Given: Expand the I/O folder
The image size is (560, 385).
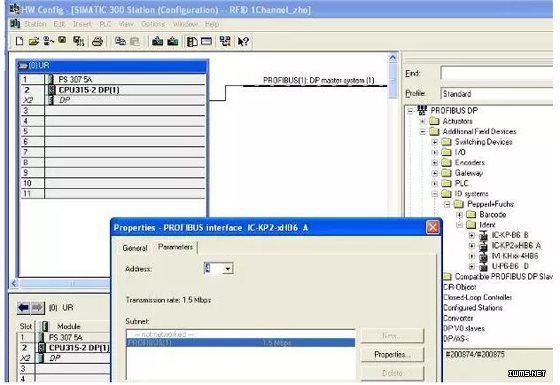Looking at the screenshot, I should tap(435, 152).
